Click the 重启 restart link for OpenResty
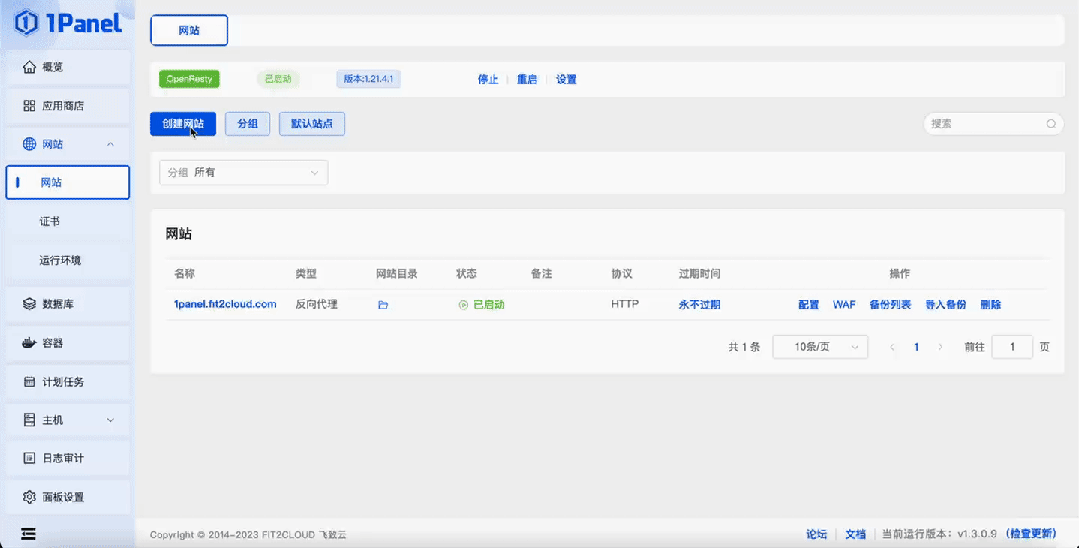 click(x=527, y=79)
